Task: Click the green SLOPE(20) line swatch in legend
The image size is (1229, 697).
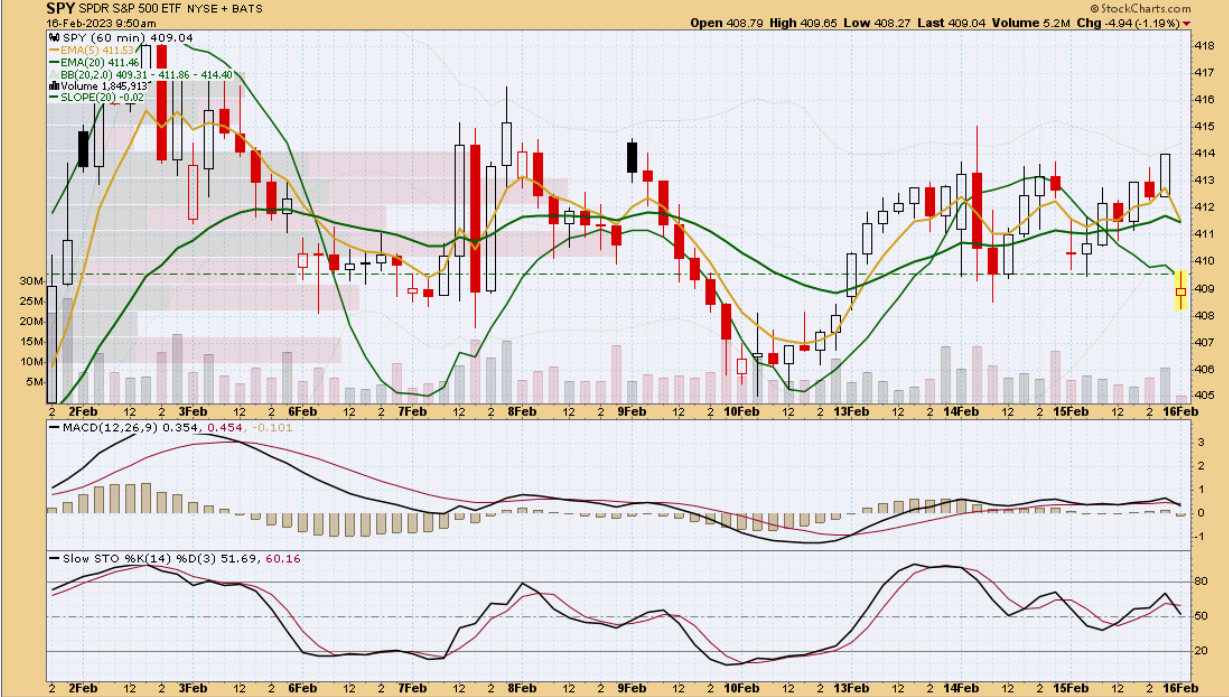Action: coord(55,98)
